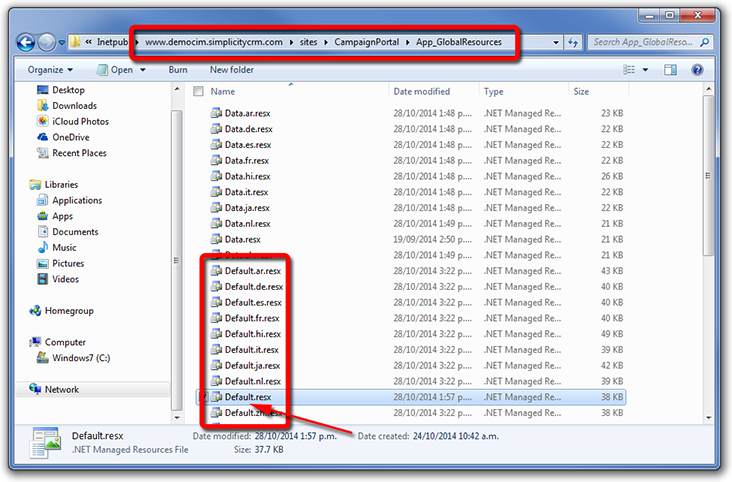Screen dimensions: 732x482
Task: Click the App_GlobalResources breadcrumb segment
Action: pyautogui.click(x=459, y=42)
